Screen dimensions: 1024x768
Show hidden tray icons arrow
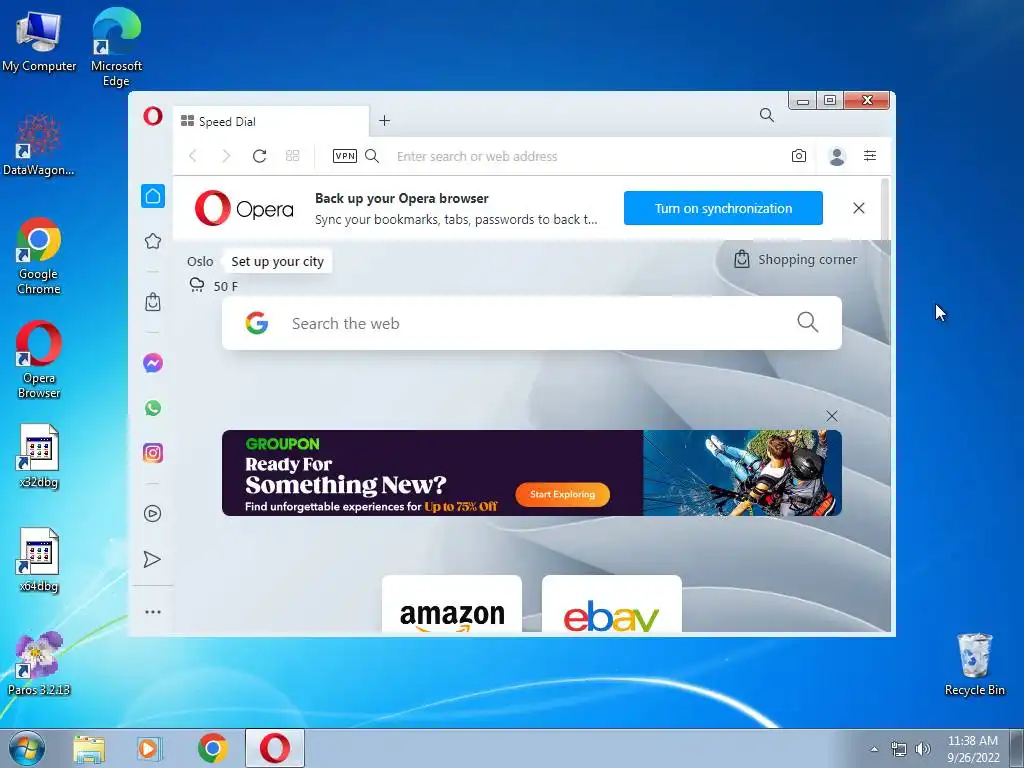tap(874, 749)
